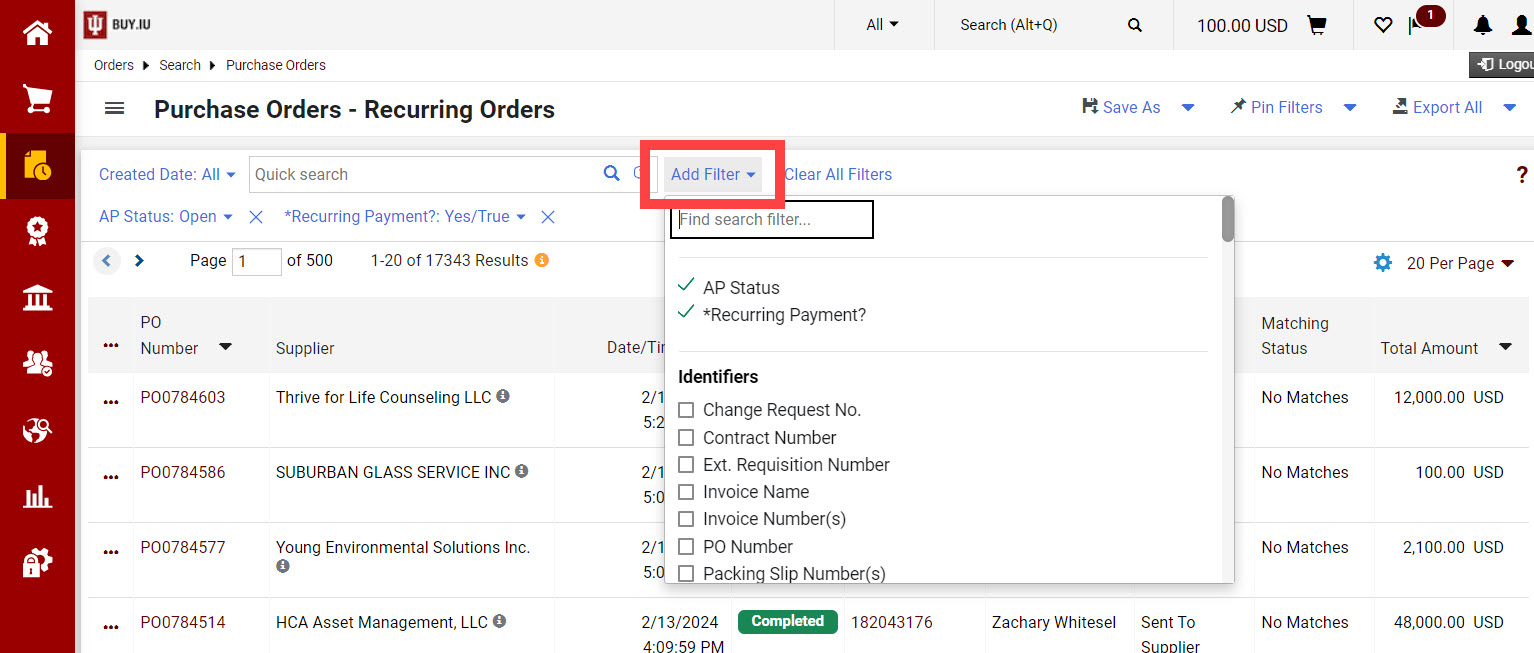Open the Contracts ribbon icon in sidebar
1534x653 pixels.
[37, 232]
